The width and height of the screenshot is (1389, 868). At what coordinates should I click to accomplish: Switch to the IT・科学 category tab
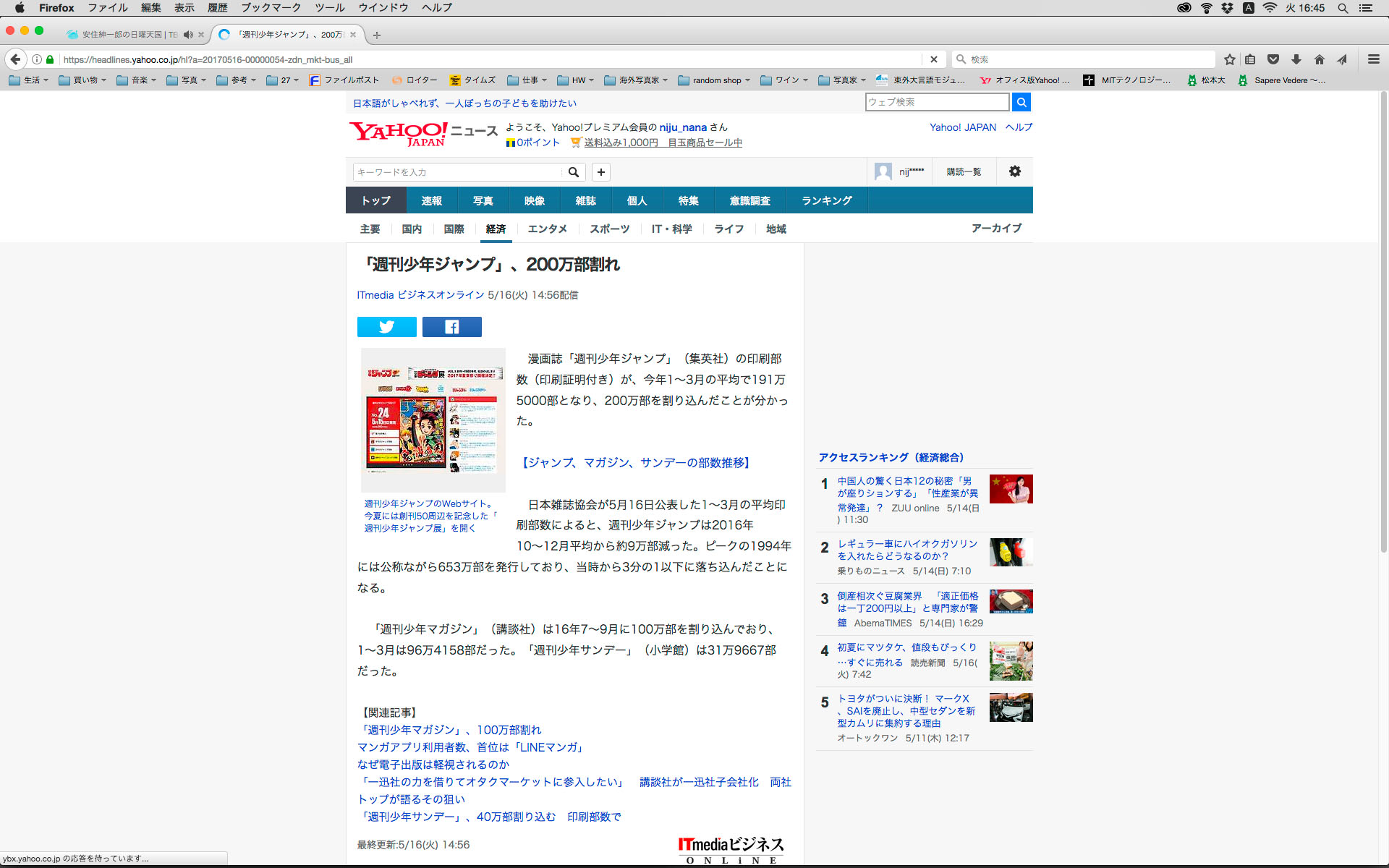coord(671,229)
